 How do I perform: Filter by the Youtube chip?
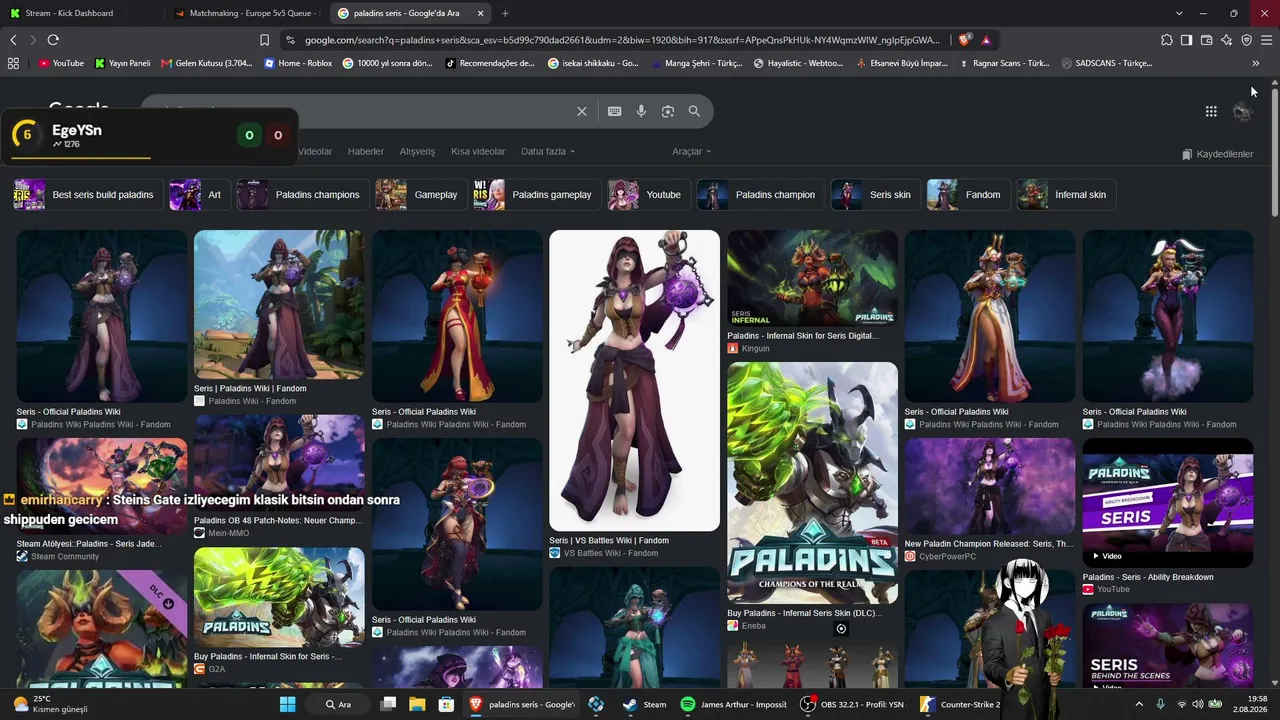[x=647, y=195]
